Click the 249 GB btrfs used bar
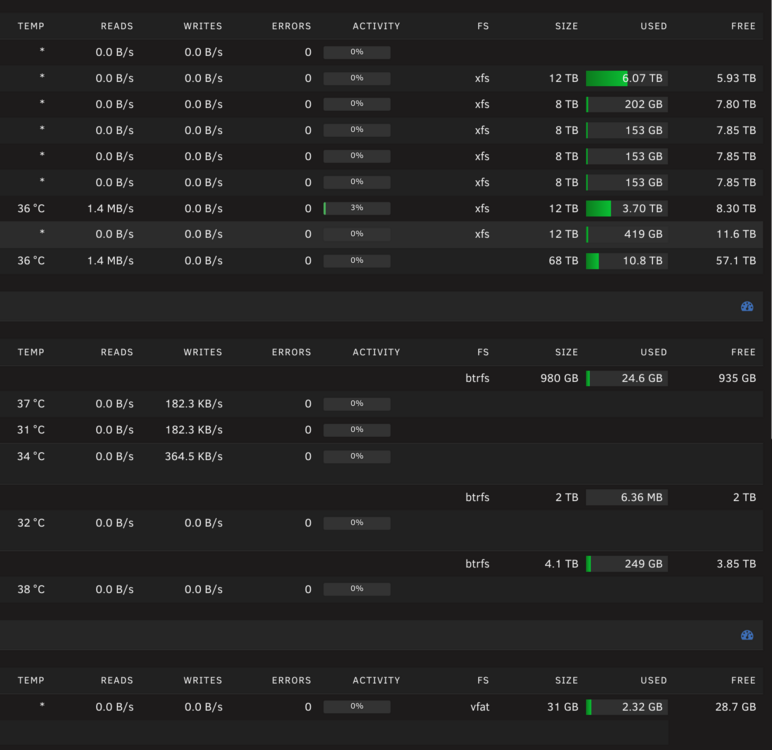This screenshot has height=750, width=772. click(x=627, y=564)
